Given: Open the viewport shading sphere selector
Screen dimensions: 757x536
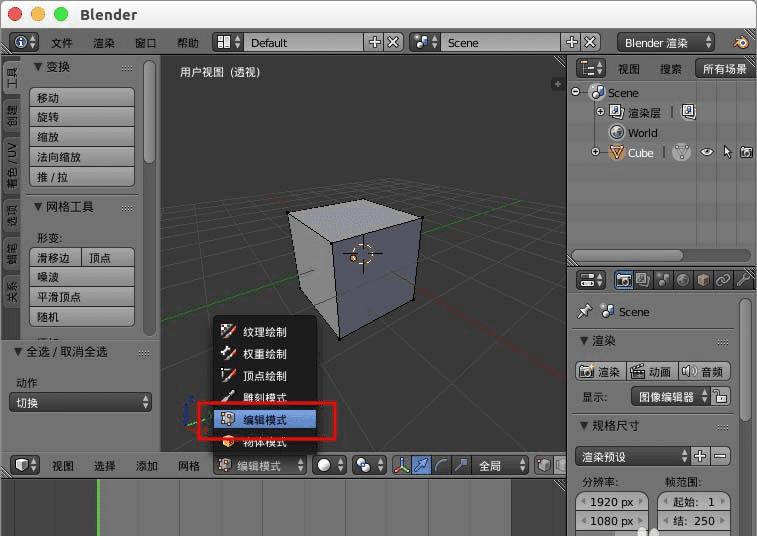Looking at the screenshot, I should [x=330, y=465].
